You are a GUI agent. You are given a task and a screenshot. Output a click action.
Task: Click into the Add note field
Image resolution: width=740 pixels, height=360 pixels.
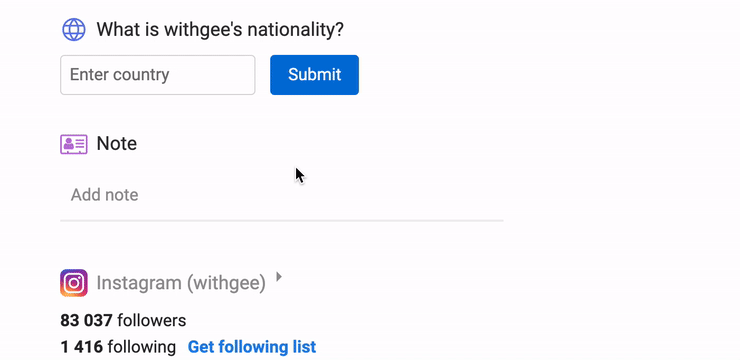pyautogui.click(x=282, y=195)
